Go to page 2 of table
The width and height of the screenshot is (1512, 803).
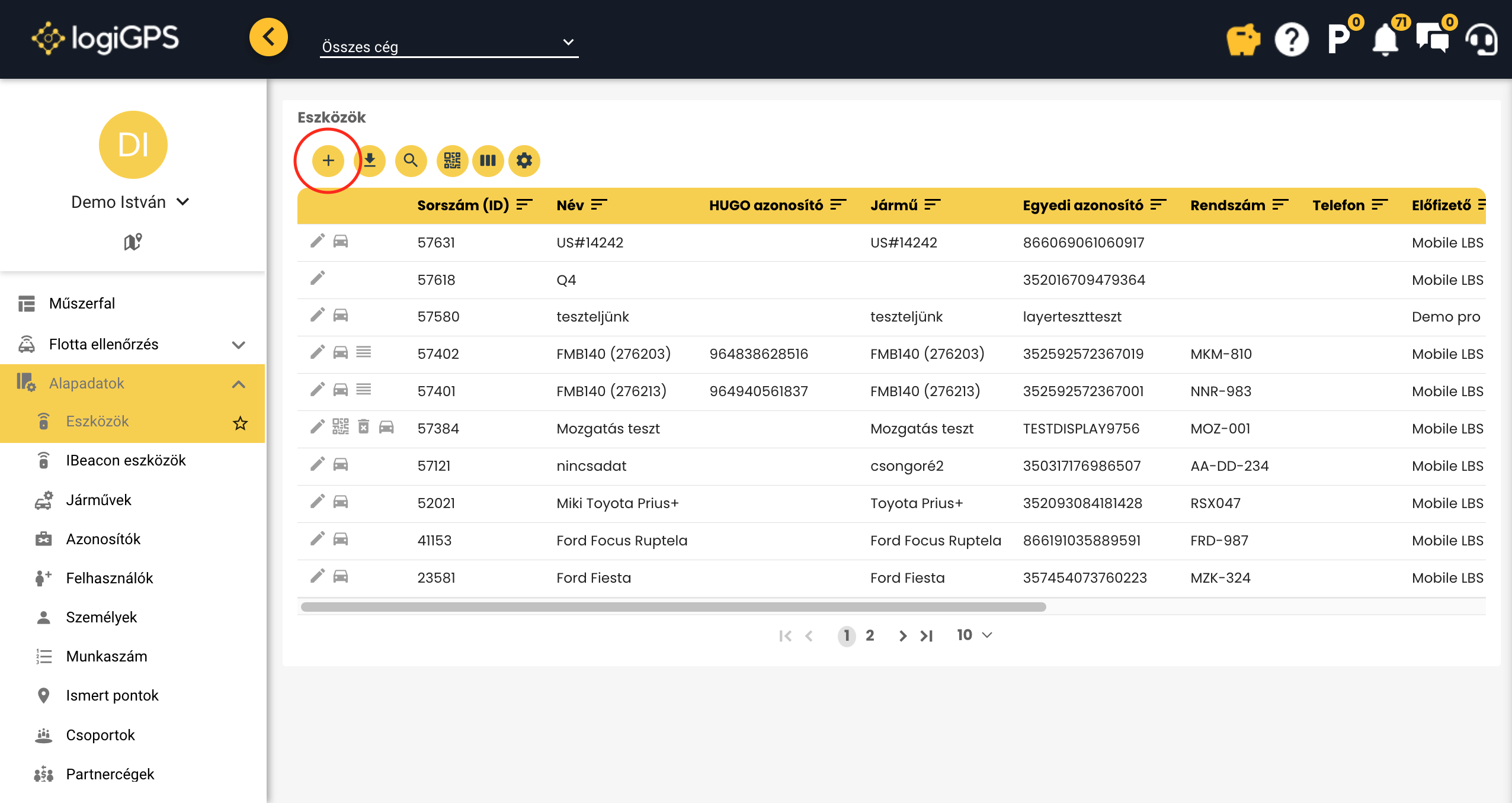(870, 635)
